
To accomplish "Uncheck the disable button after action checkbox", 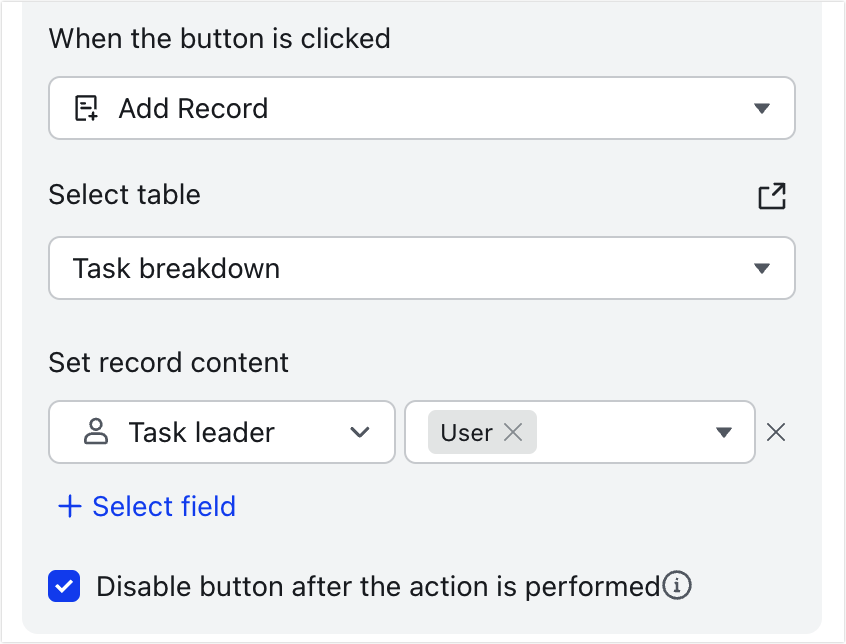I will point(64,586).
